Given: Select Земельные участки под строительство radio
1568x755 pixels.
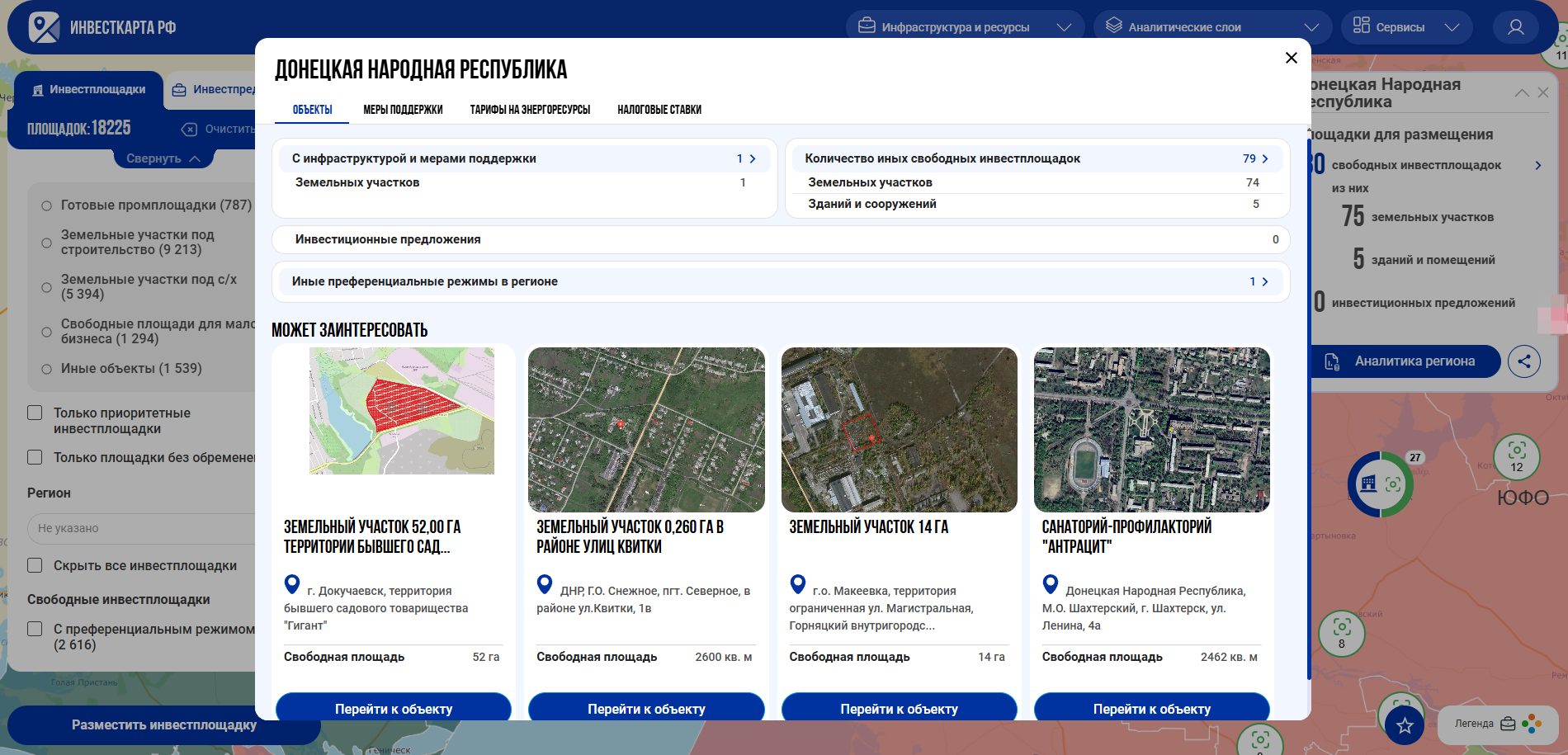Looking at the screenshot, I should pyautogui.click(x=46, y=243).
